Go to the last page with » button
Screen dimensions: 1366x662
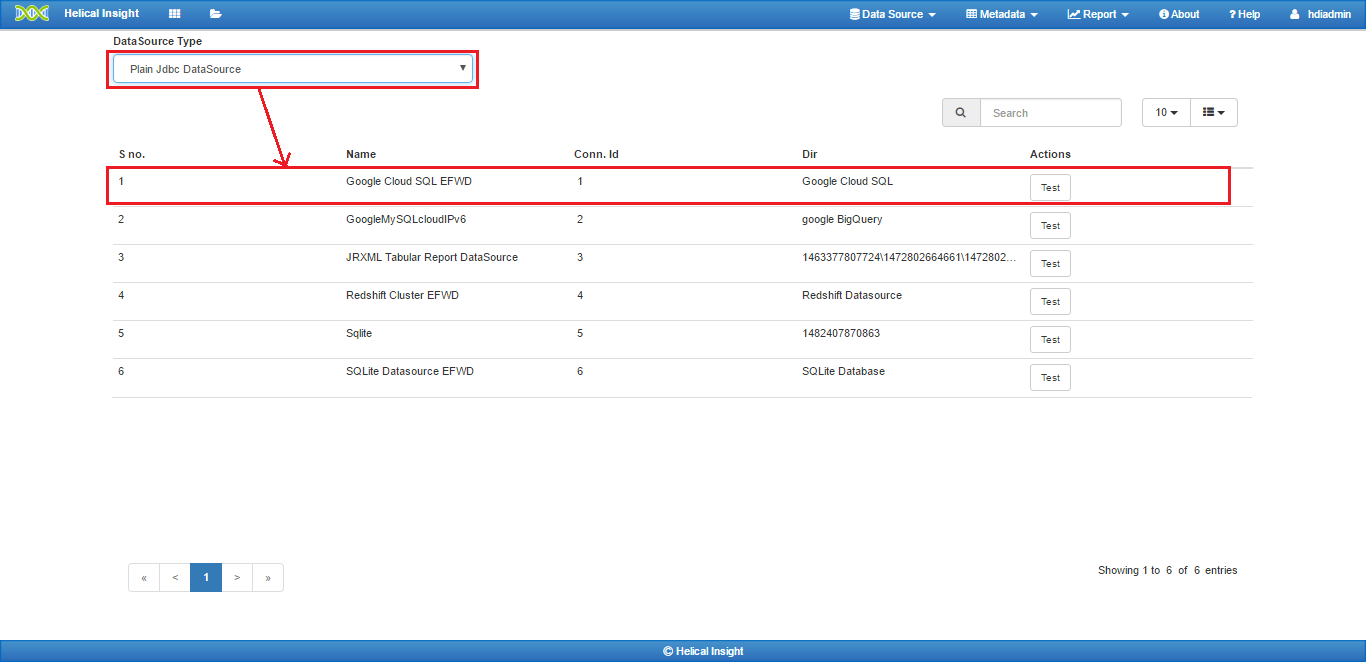[268, 577]
